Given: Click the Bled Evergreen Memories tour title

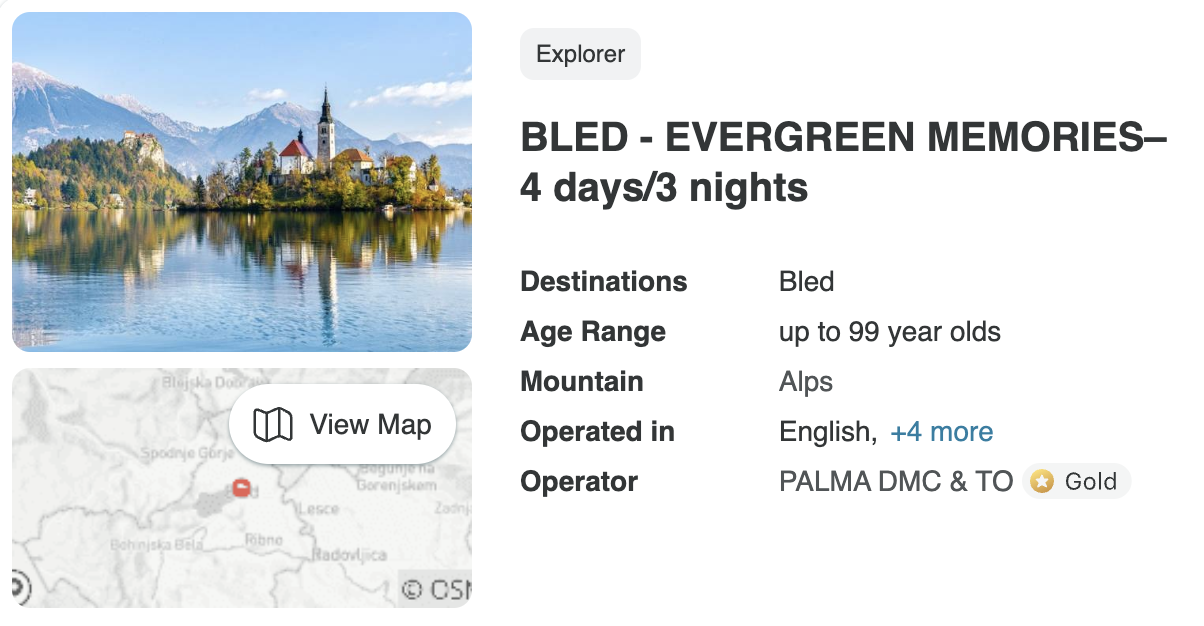Looking at the screenshot, I should pos(843,163).
